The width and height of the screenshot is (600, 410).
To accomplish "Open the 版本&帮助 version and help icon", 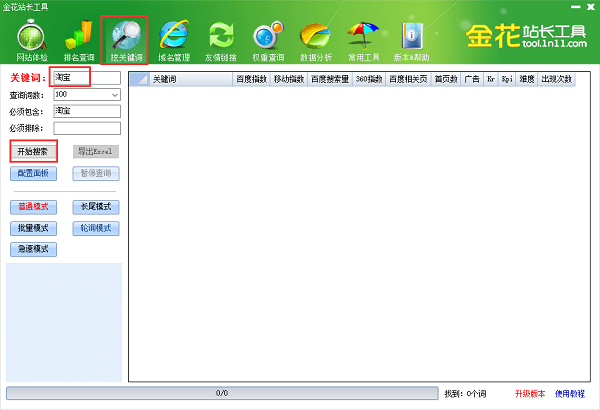I will point(410,40).
